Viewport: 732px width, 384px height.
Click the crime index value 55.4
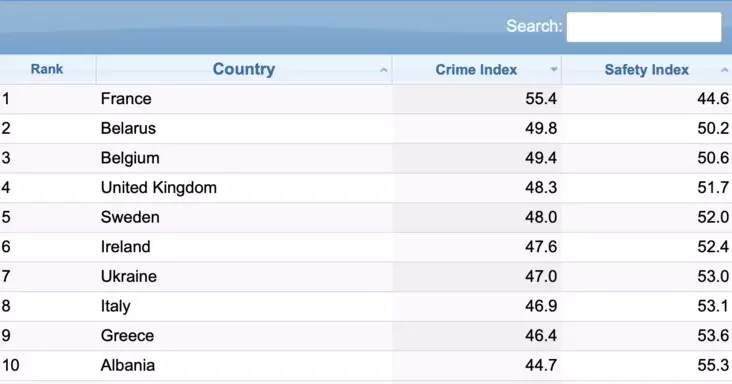541,98
